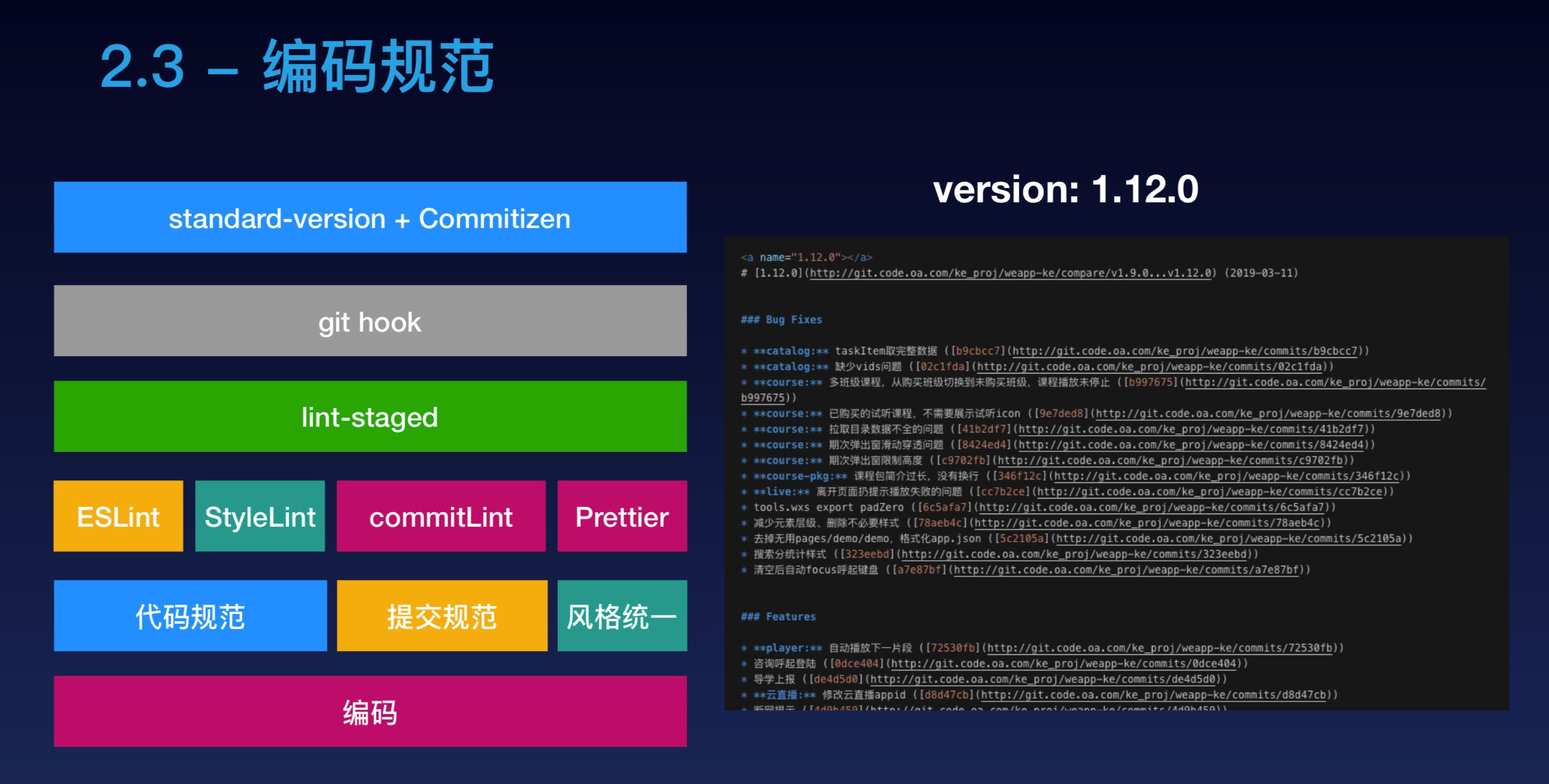Click the 代码规范 block
Image resolution: width=1549 pixels, height=784 pixels.
click(189, 616)
